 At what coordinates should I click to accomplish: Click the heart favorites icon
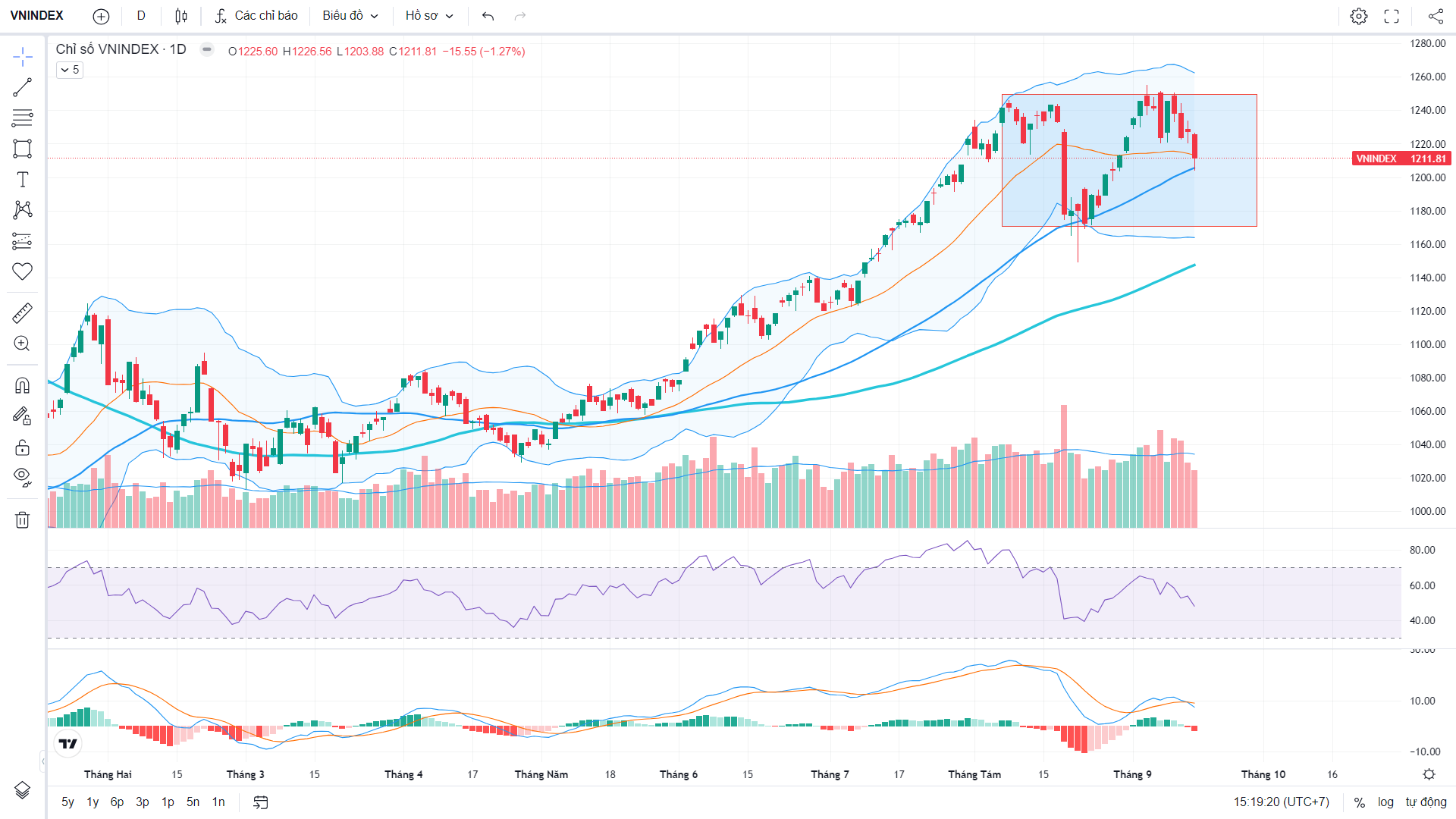point(22,271)
